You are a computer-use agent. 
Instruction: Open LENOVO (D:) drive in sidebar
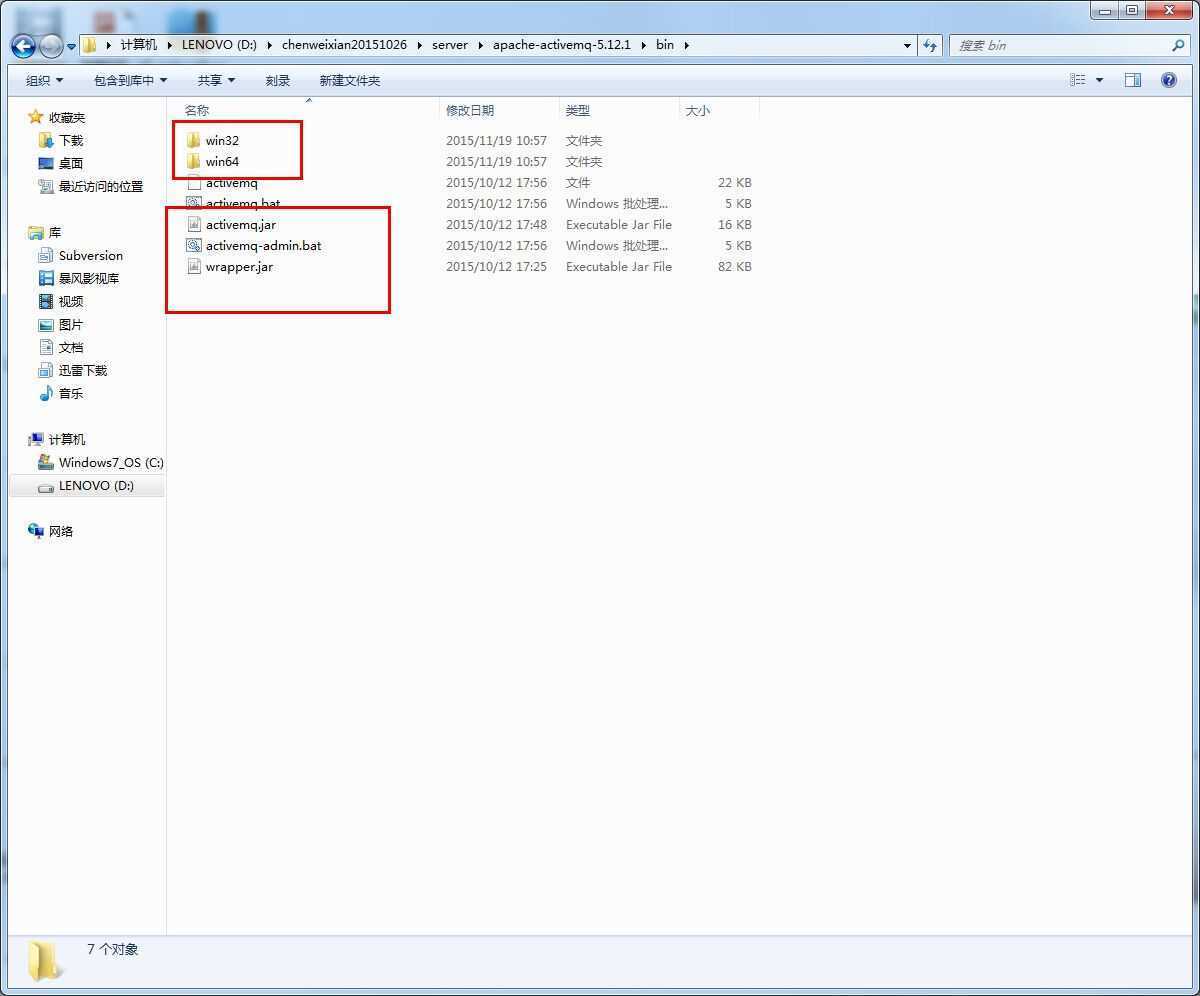[x=95, y=485]
